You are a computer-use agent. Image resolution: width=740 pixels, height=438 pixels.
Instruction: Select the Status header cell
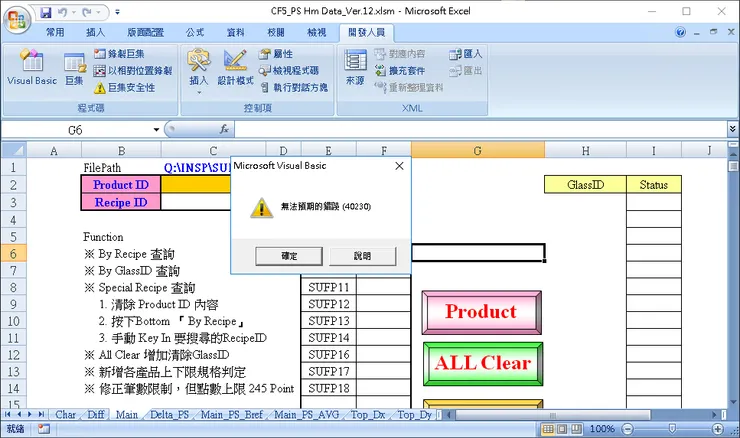[x=654, y=185]
